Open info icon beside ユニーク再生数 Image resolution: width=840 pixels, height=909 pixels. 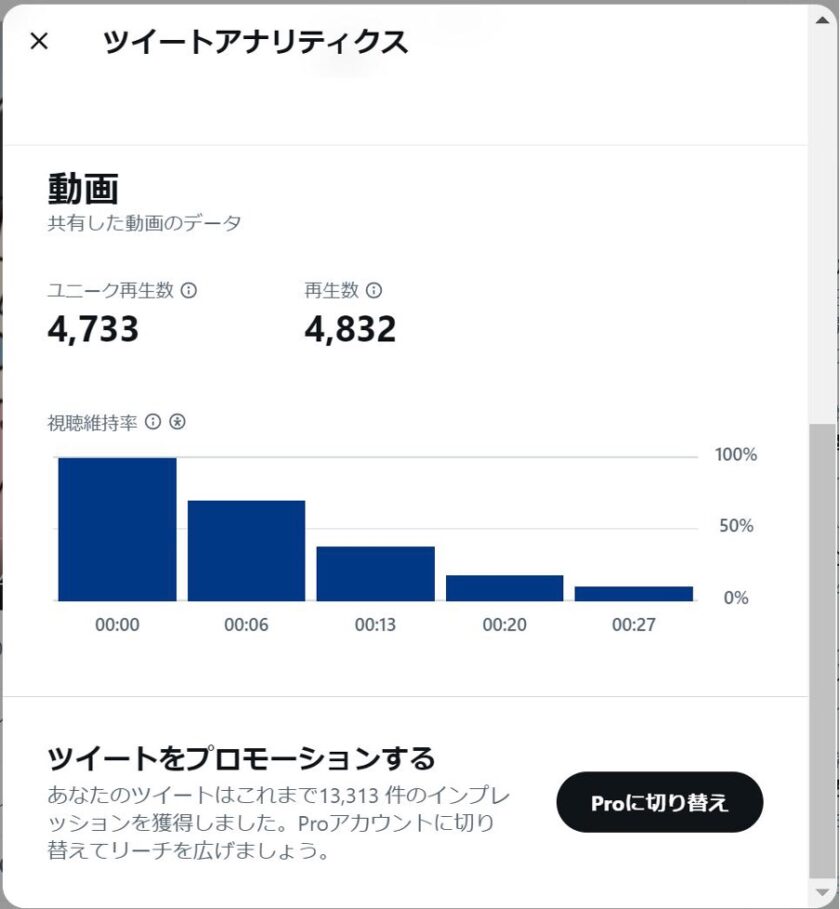point(189,290)
